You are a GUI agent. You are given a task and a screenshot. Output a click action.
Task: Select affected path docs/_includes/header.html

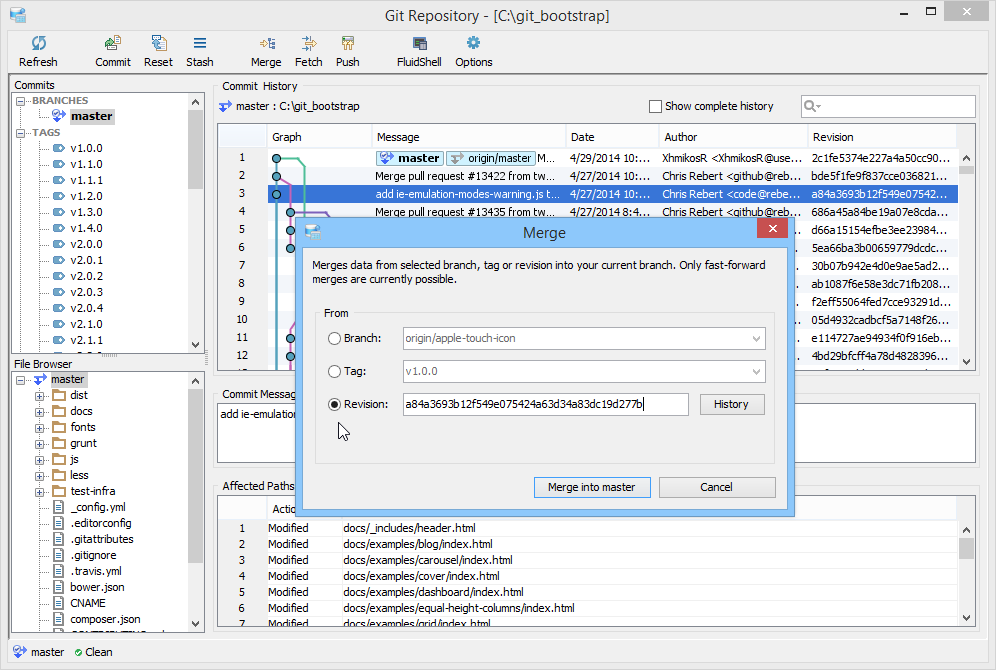[409, 528]
